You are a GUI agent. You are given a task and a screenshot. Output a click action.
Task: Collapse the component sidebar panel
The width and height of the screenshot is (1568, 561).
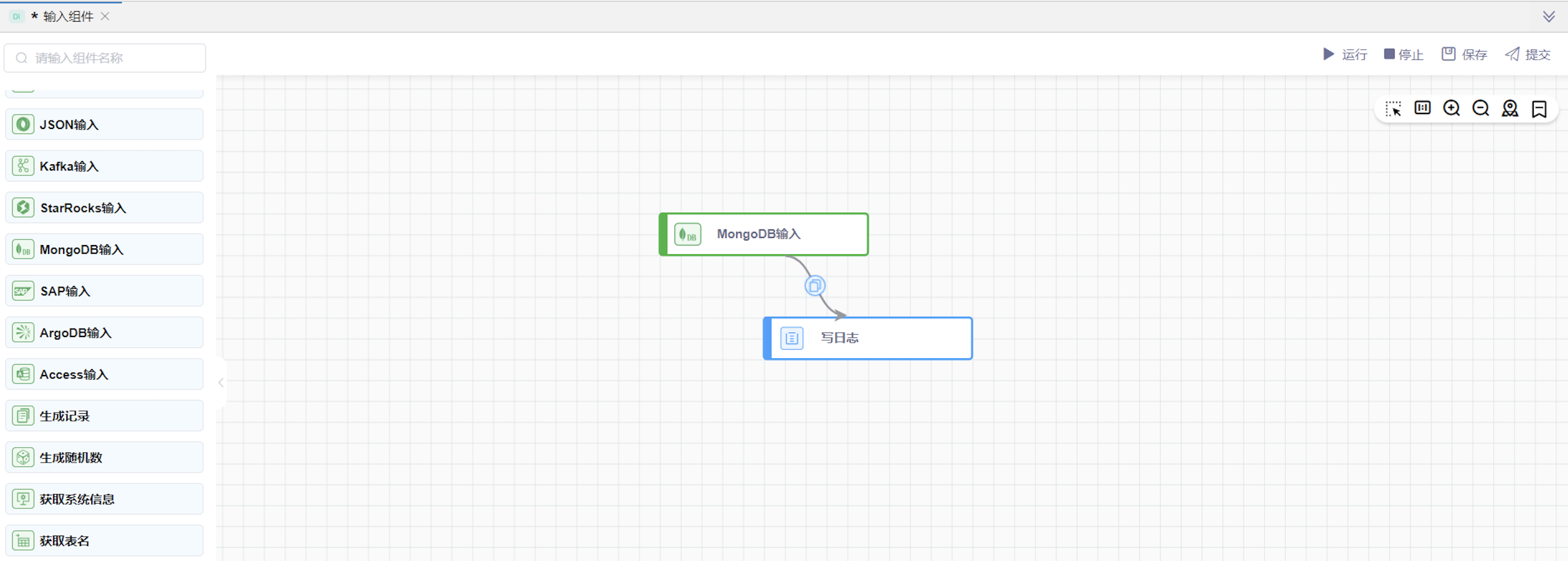[221, 383]
